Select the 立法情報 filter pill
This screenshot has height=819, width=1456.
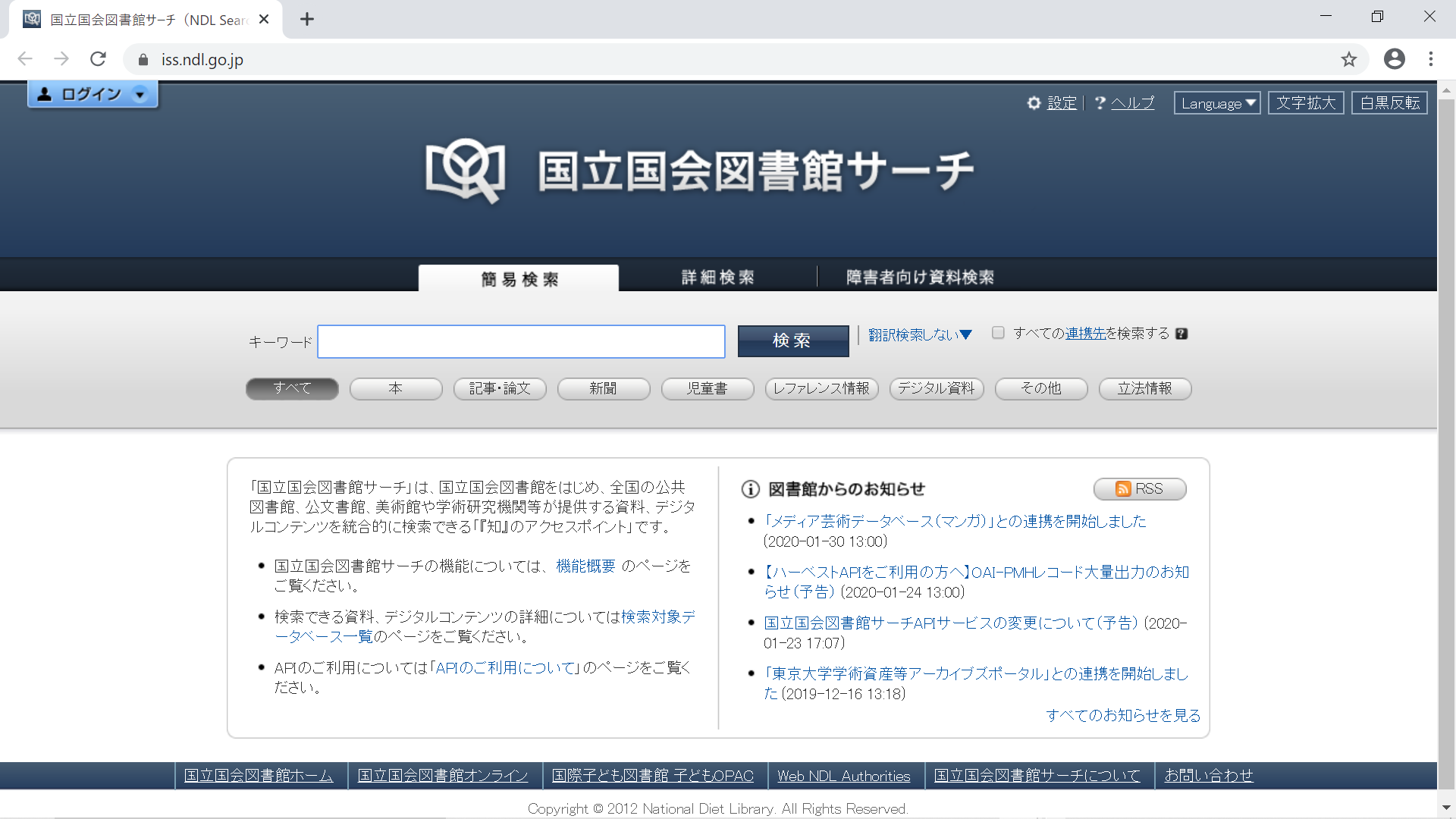[x=1145, y=388]
